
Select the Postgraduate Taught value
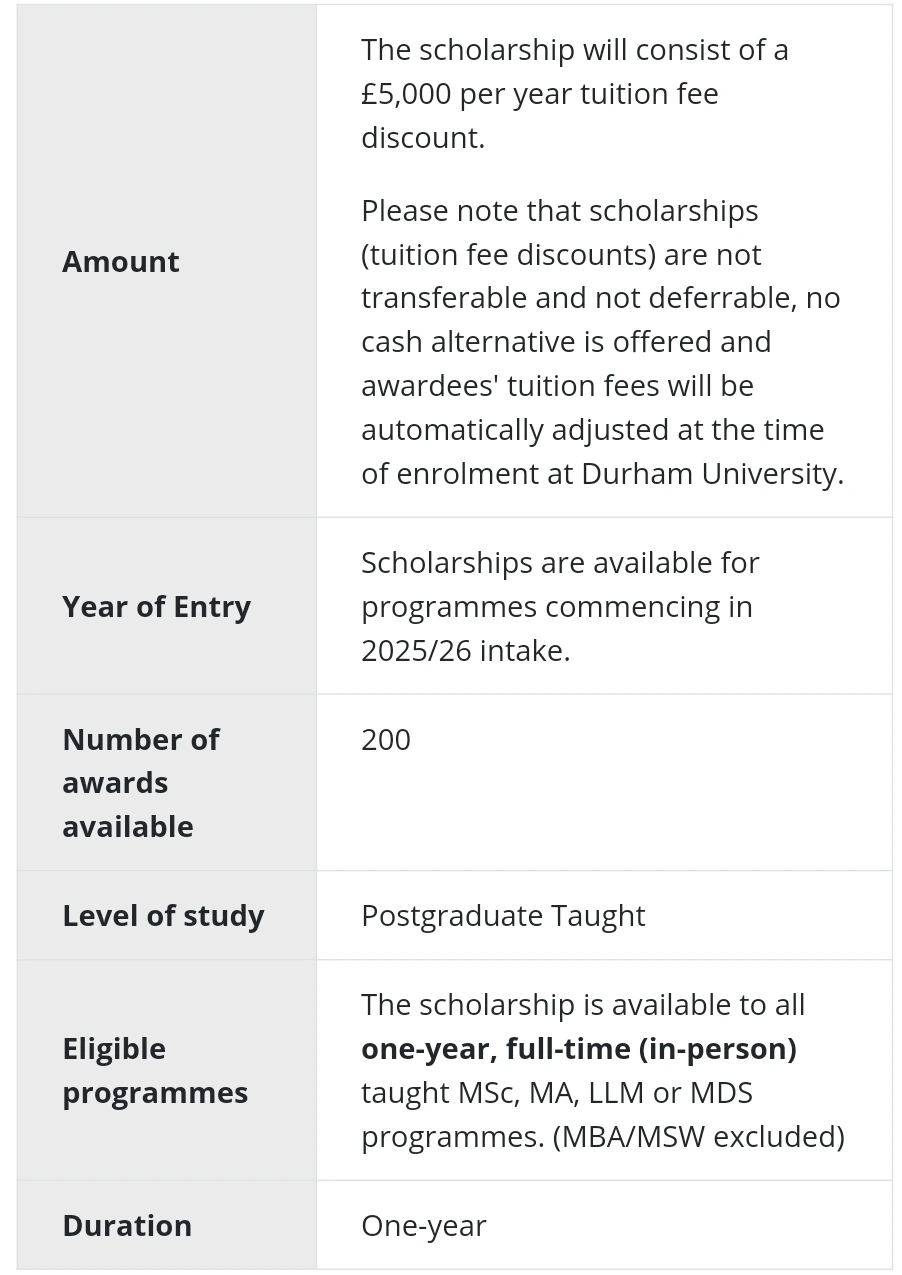503,915
